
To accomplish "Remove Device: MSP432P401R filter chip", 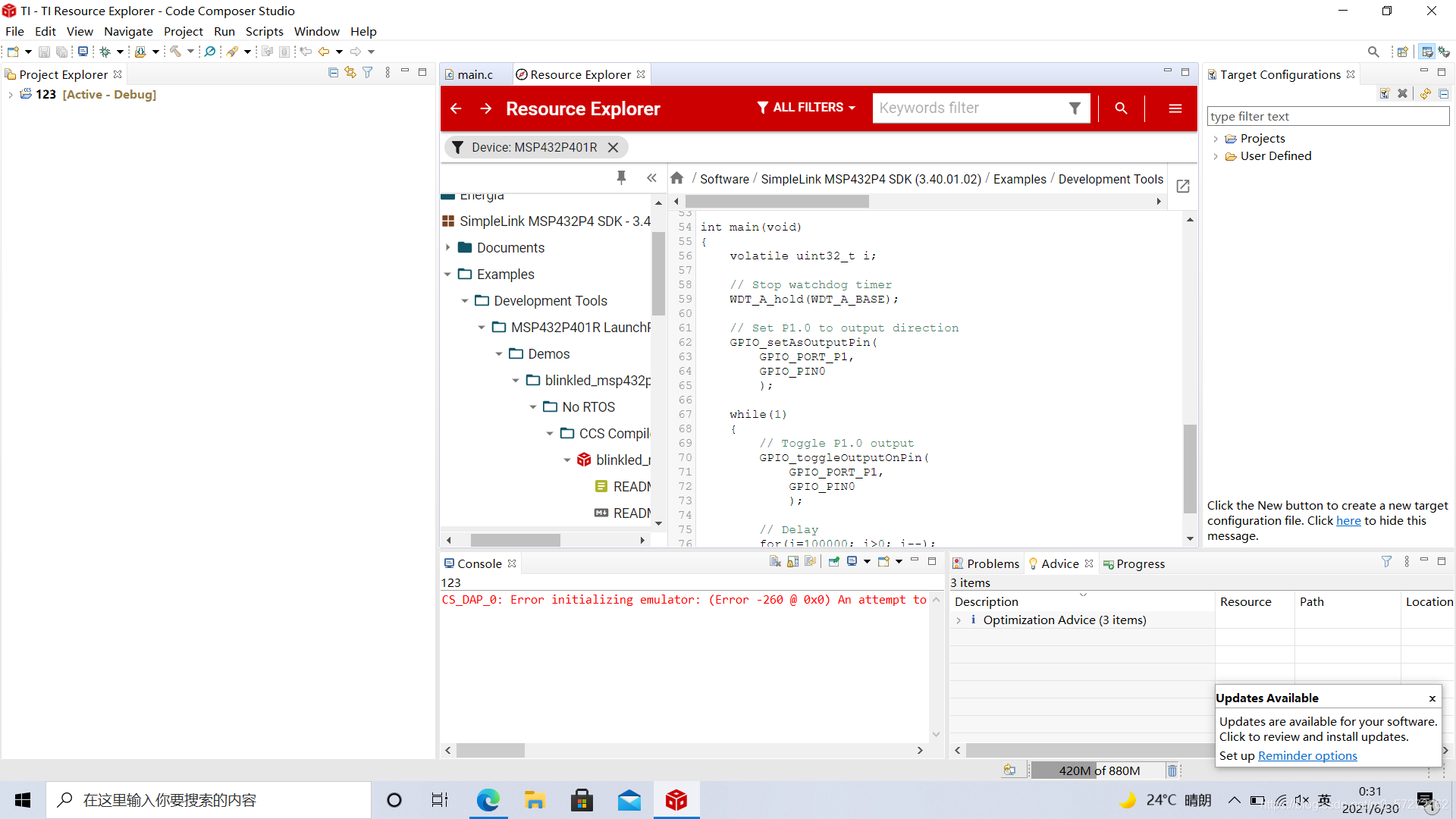I will click(x=613, y=147).
